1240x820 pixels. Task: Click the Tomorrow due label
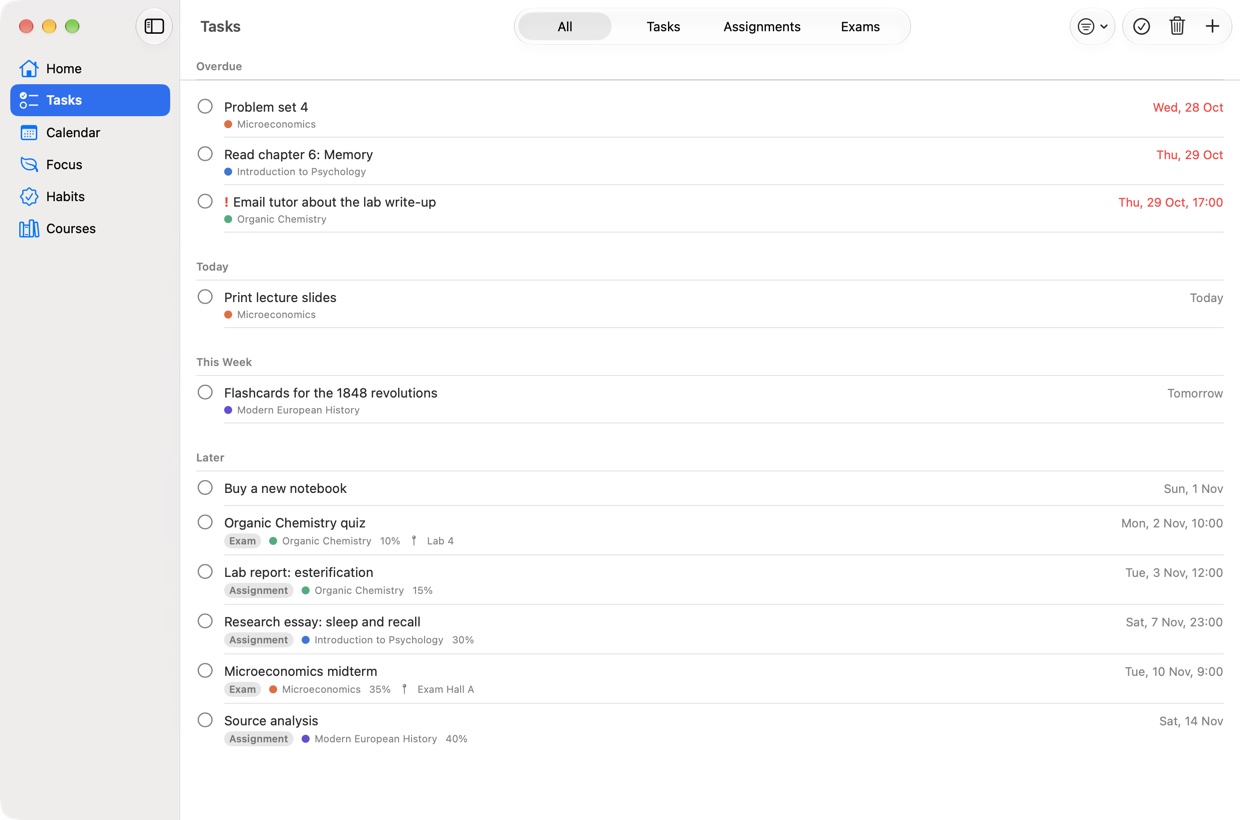coord(1195,393)
